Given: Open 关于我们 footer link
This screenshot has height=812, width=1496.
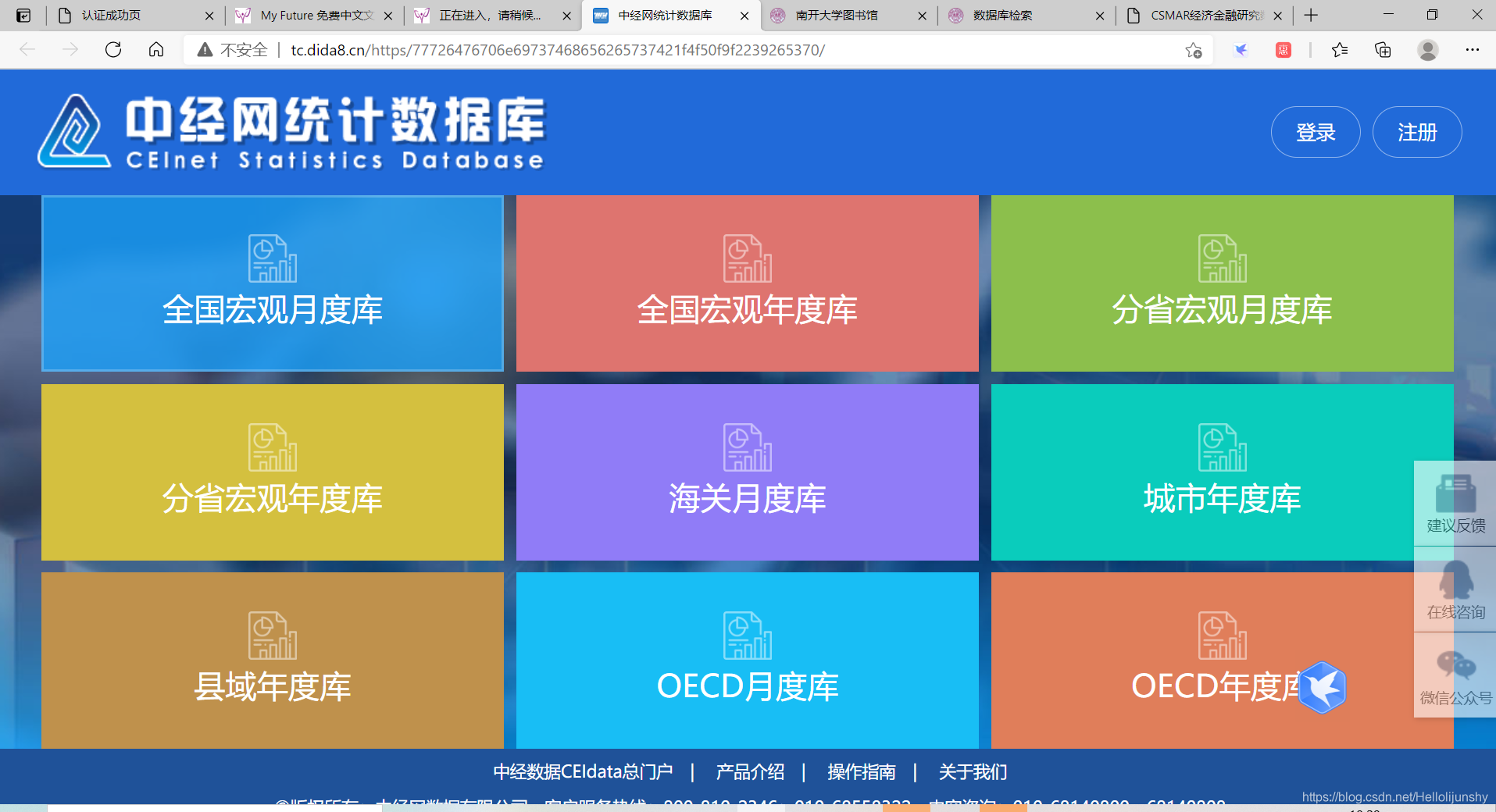Looking at the screenshot, I should 973,772.
